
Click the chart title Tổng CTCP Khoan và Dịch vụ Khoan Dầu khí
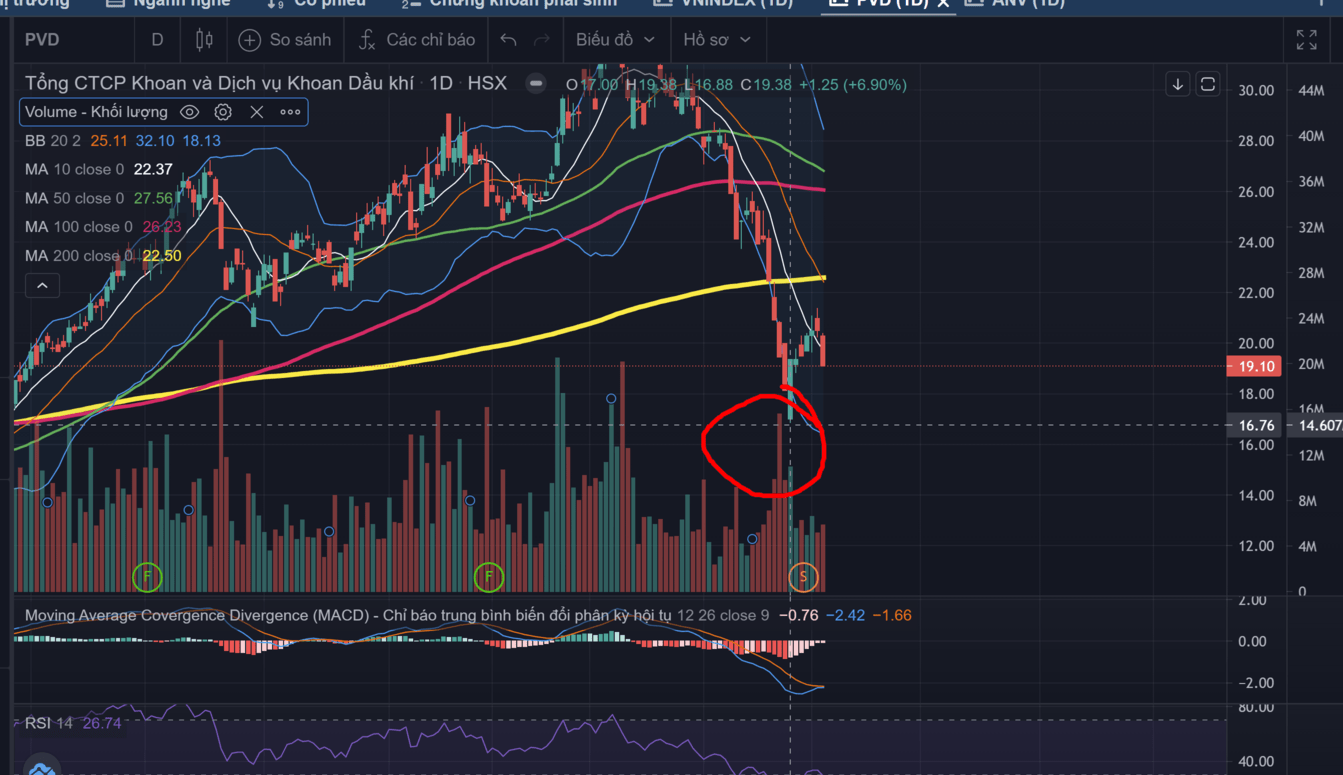(219, 84)
